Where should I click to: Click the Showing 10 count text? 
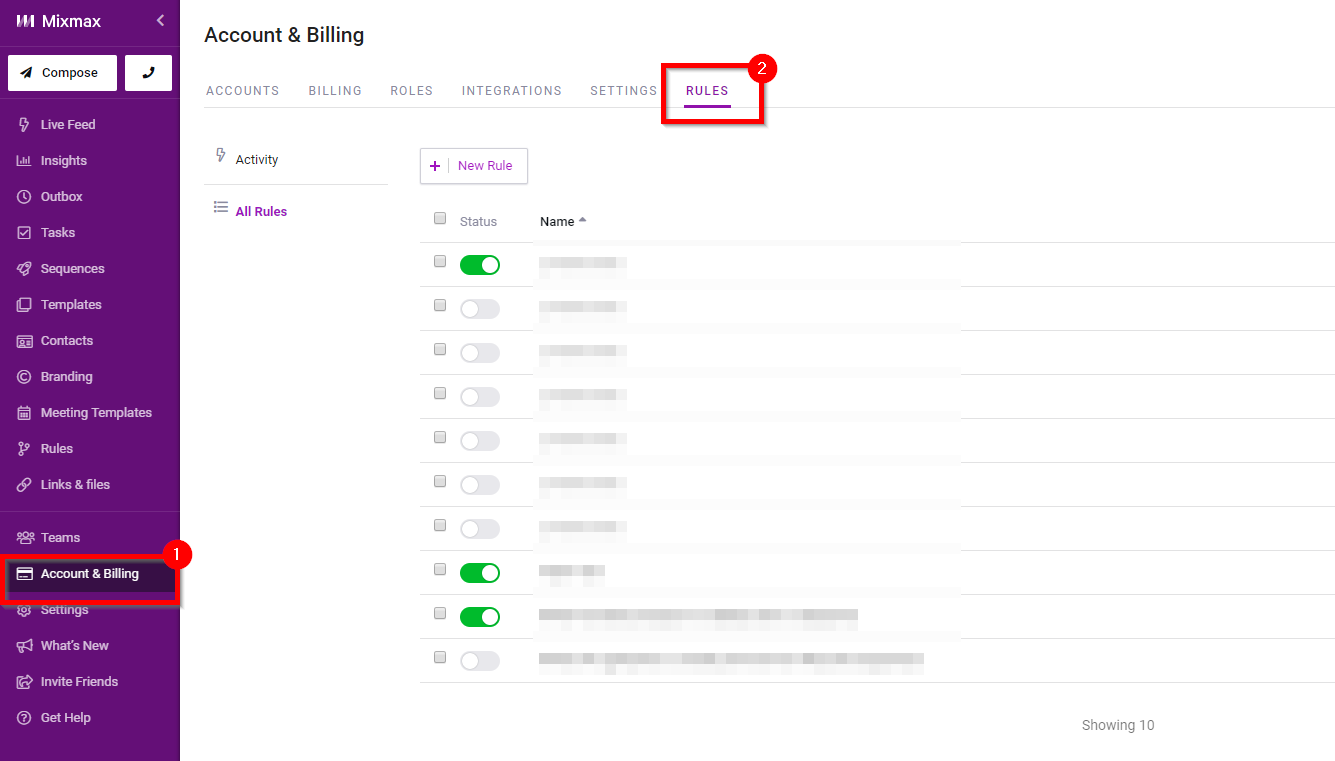[x=1118, y=726]
